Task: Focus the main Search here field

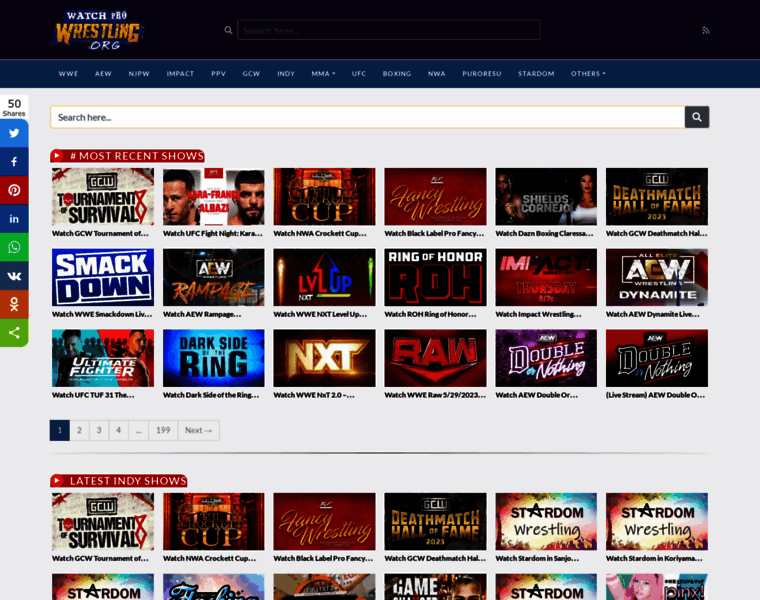Action: 368,117
